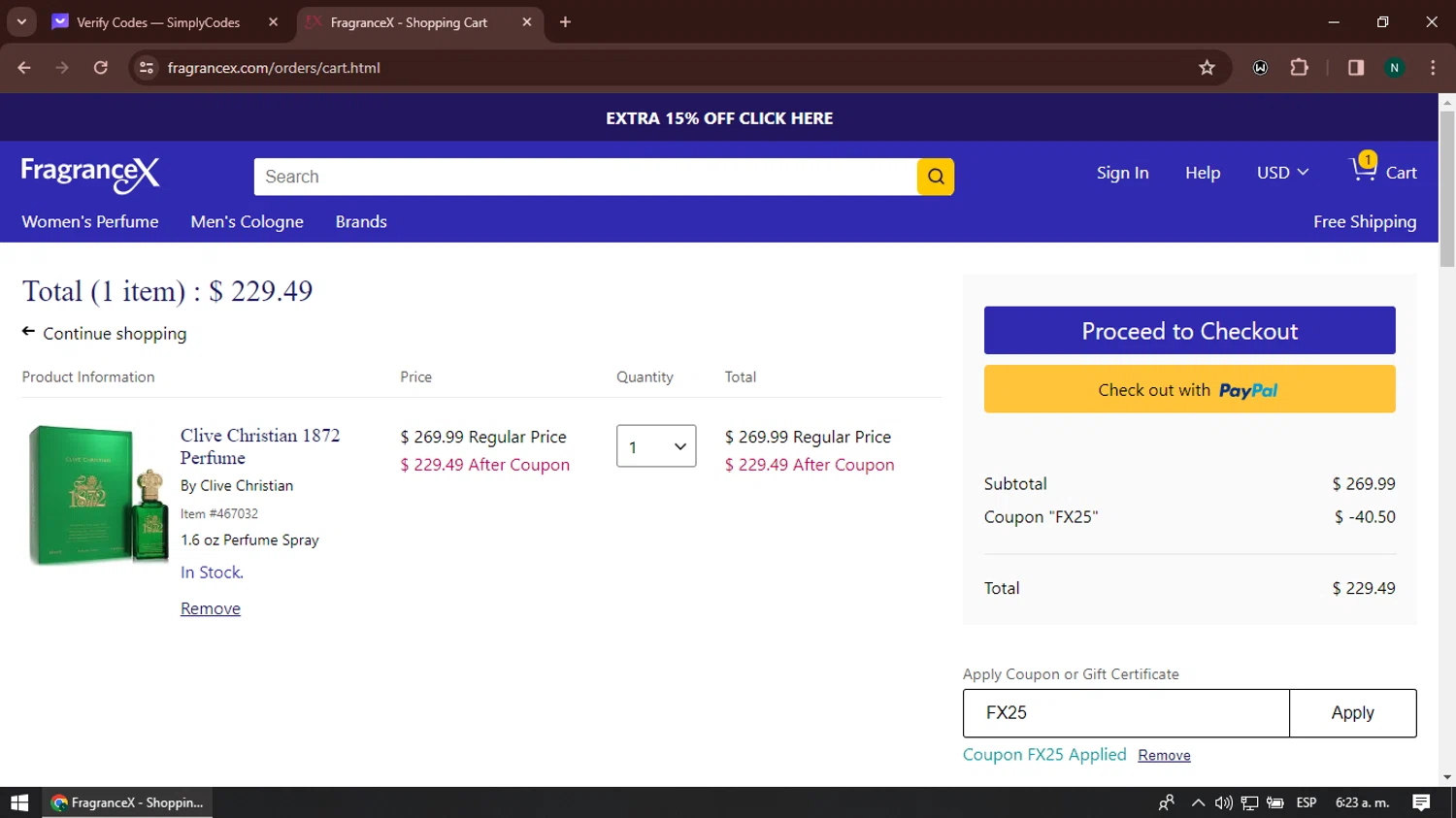This screenshot has height=818, width=1456.
Task: Click the 'Coupon FX25 Applied' message
Action: [1044, 755]
